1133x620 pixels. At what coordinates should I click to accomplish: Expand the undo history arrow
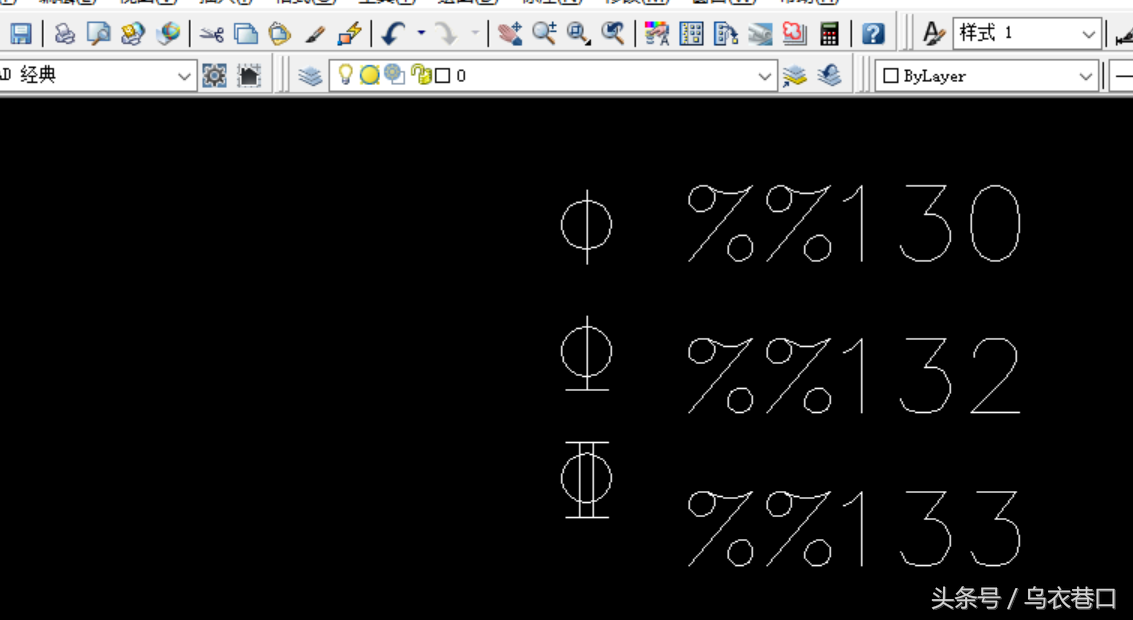(x=421, y=33)
